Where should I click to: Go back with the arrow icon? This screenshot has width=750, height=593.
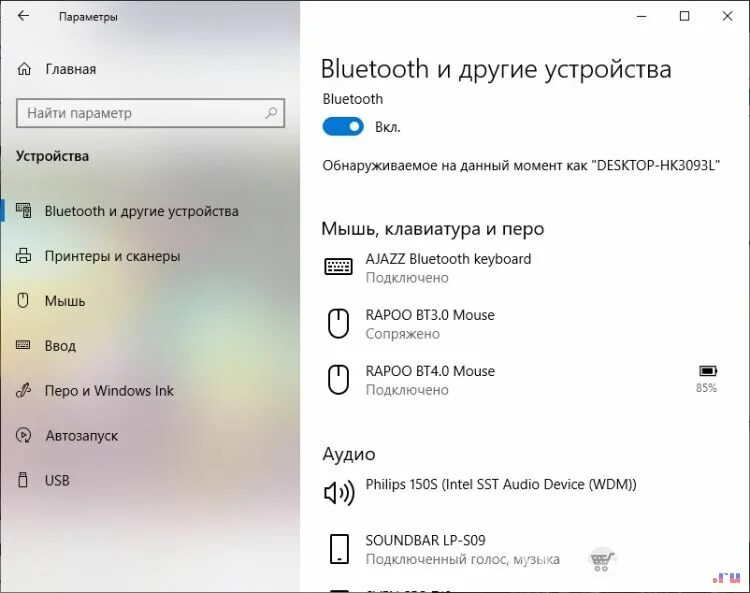click(x=23, y=16)
